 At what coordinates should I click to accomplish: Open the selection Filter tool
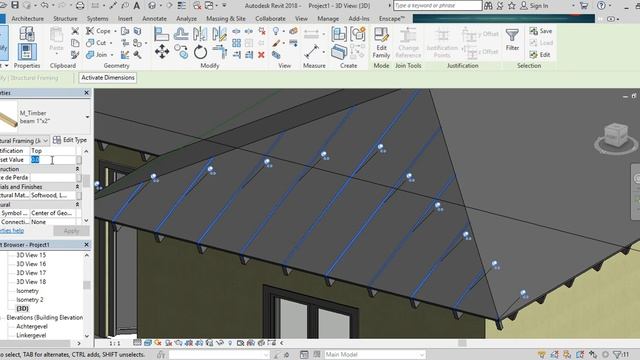tap(512, 40)
